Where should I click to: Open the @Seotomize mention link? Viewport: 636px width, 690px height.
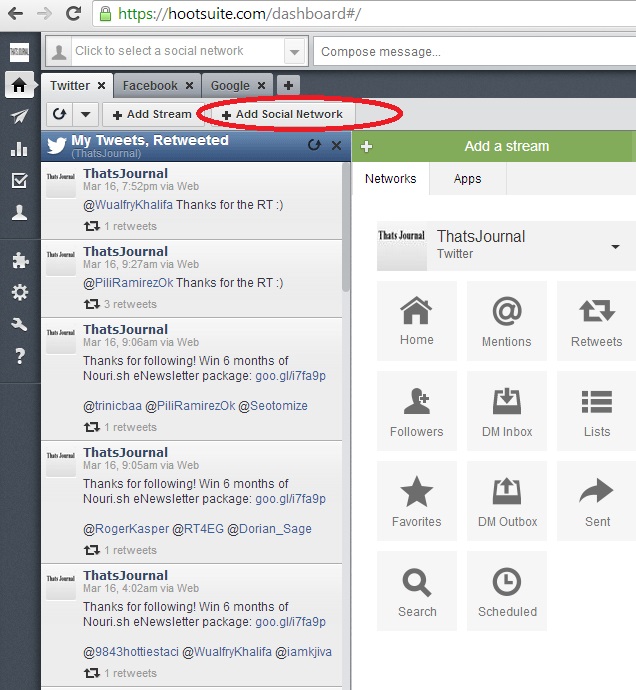[273, 406]
